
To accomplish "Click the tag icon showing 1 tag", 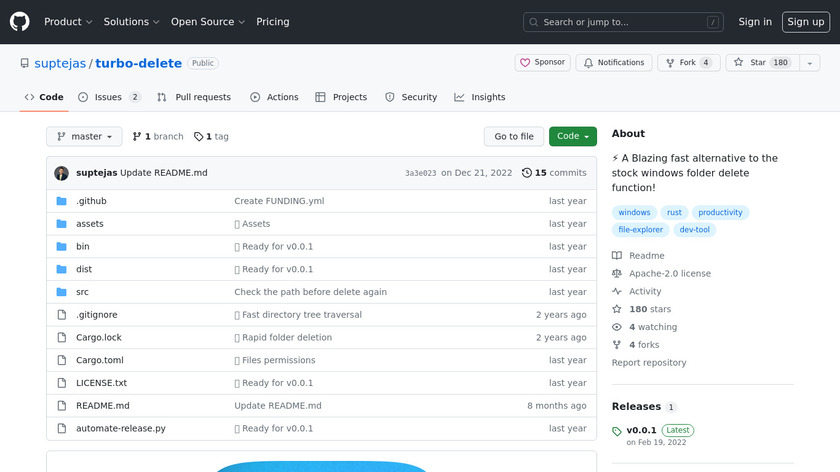I will tap(198, 137).
